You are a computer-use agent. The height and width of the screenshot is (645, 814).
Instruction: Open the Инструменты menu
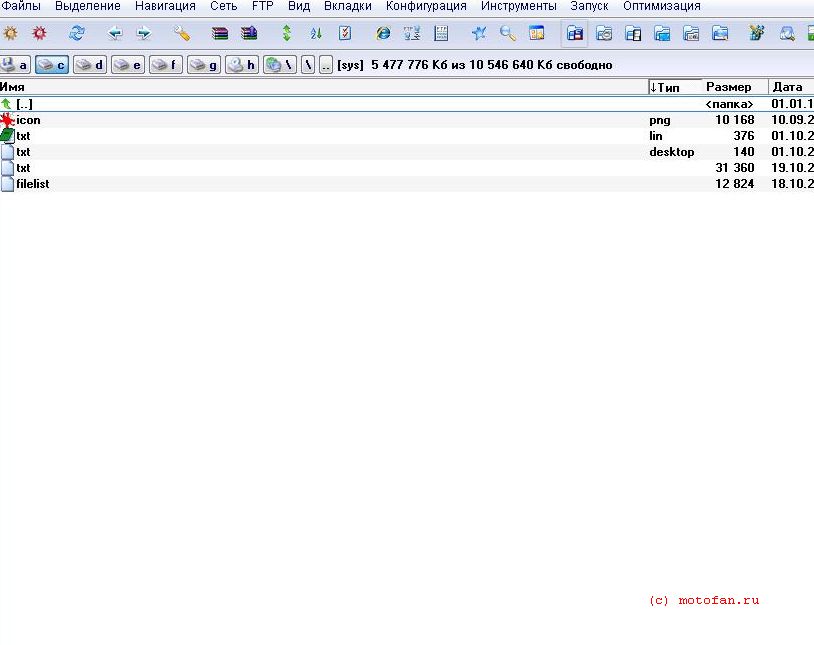519,6
